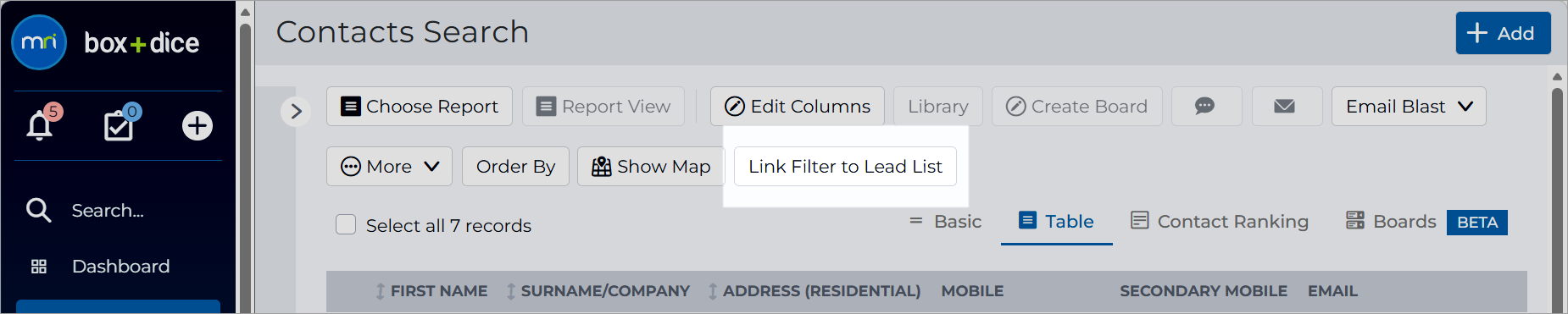Viewport: 1568px width, 314px height.
Task: Open the tasks checklist icon
Action: point(119,125)
